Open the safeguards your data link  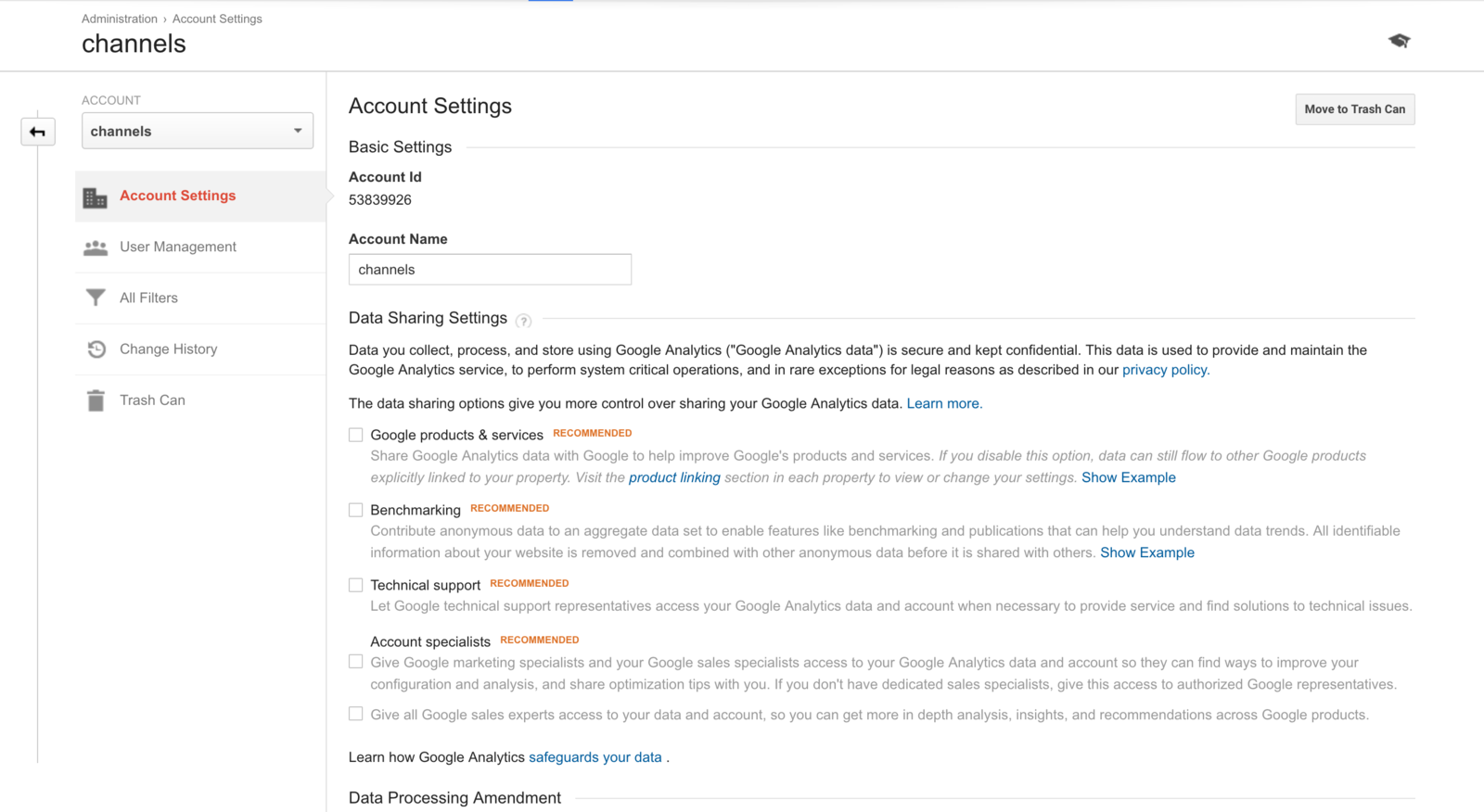click(x=595, y=757)
